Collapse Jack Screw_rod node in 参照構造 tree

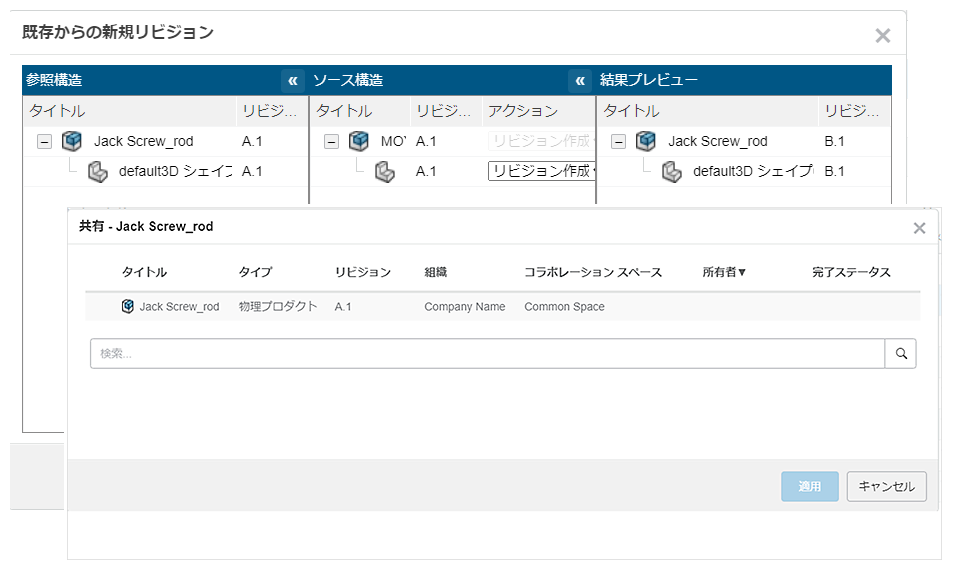(44, 142)
